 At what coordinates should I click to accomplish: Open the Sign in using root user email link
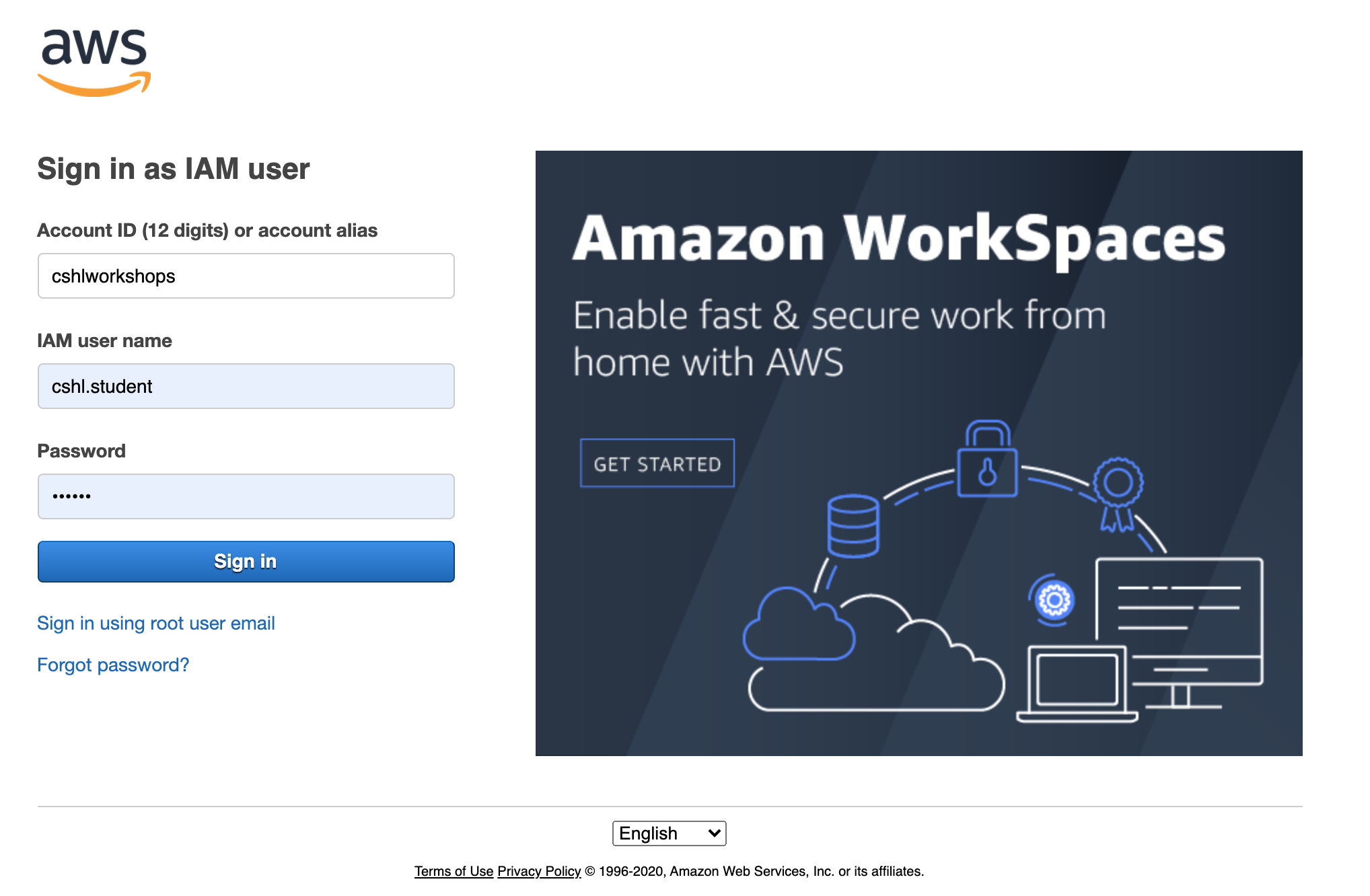click(156, 623)
